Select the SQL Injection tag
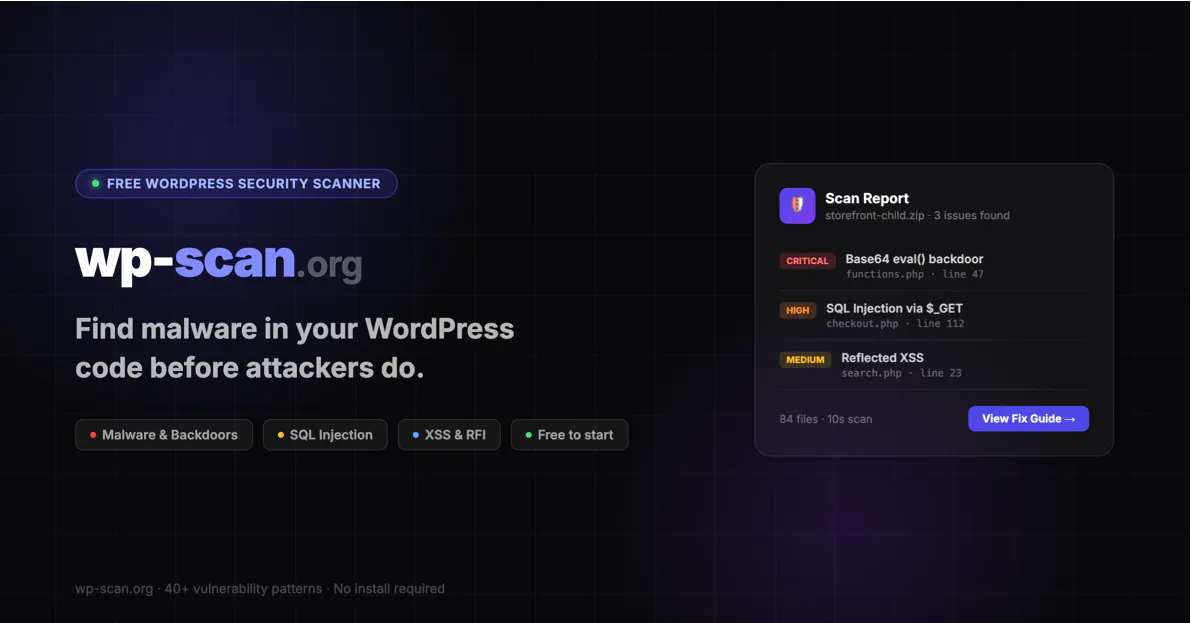 tap(325, 435)
